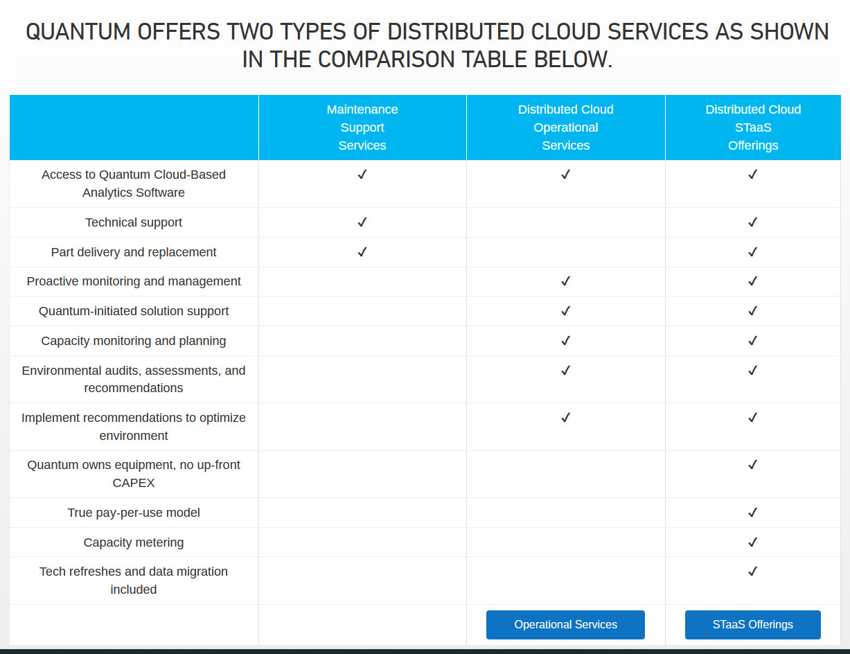Click Capacity metering checkmark in STaaS column
Viewport: 850px width, 654px height.
tap(752, 542)
